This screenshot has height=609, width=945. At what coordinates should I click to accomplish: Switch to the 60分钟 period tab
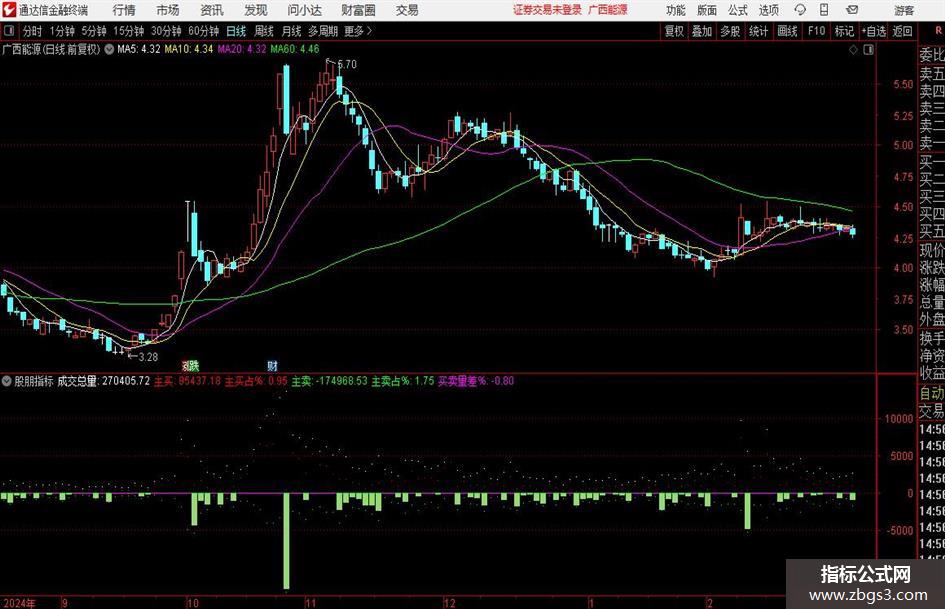click(203, 31)
